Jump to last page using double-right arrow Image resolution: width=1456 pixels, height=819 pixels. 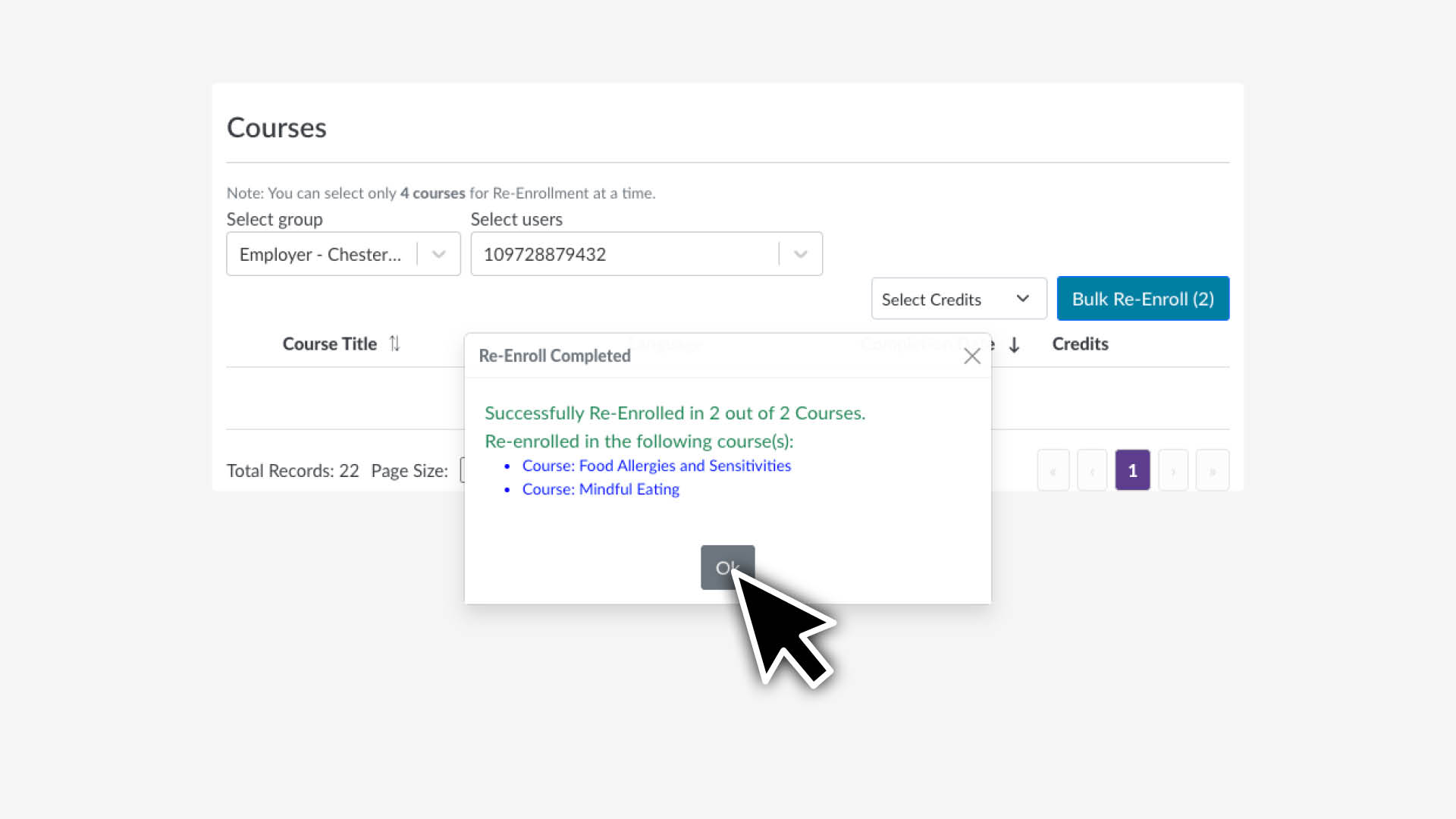pos(1212,471)
